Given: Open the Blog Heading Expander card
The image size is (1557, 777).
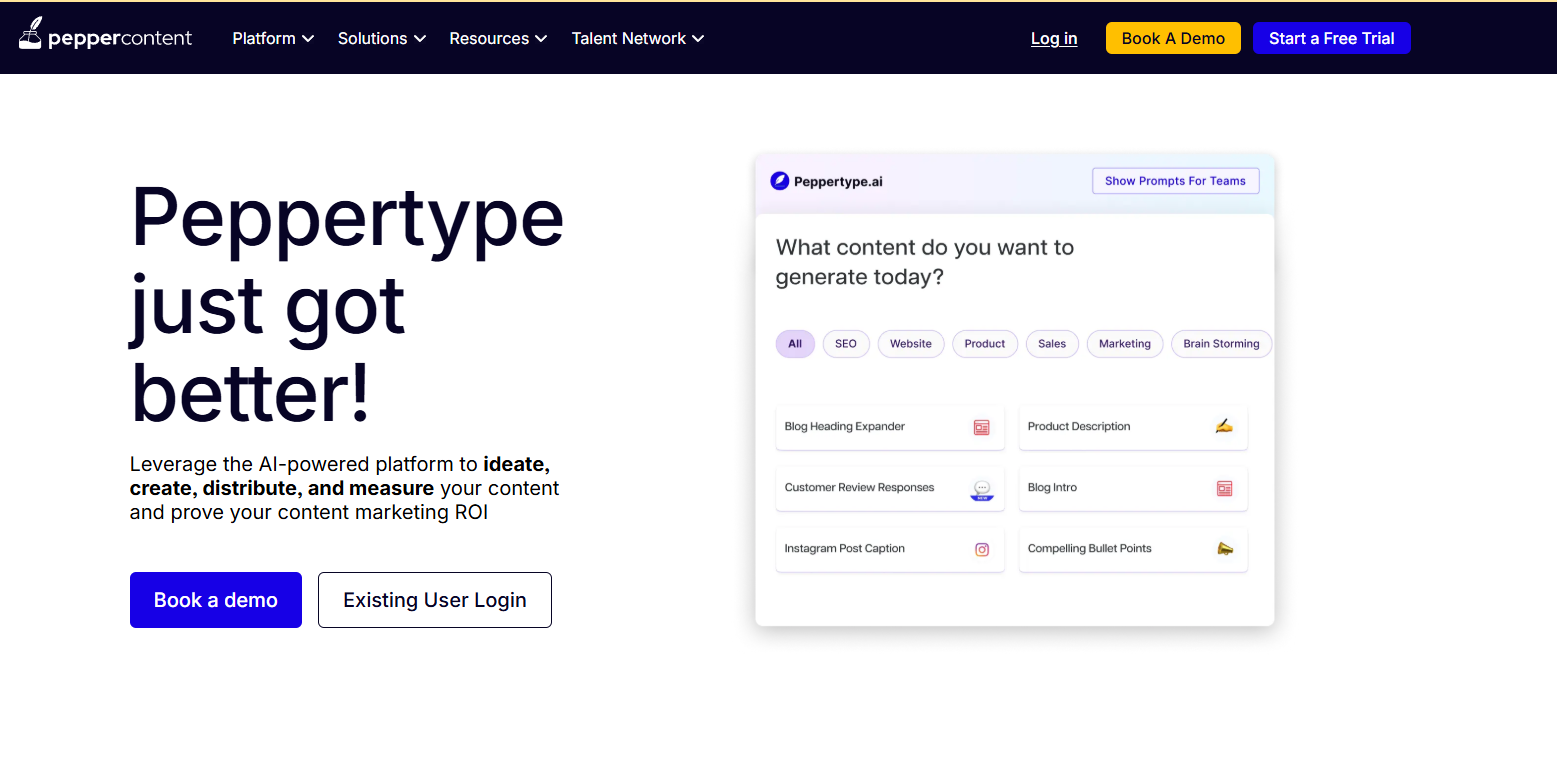Looking at the screenshot, I should (x=890, y=427).
